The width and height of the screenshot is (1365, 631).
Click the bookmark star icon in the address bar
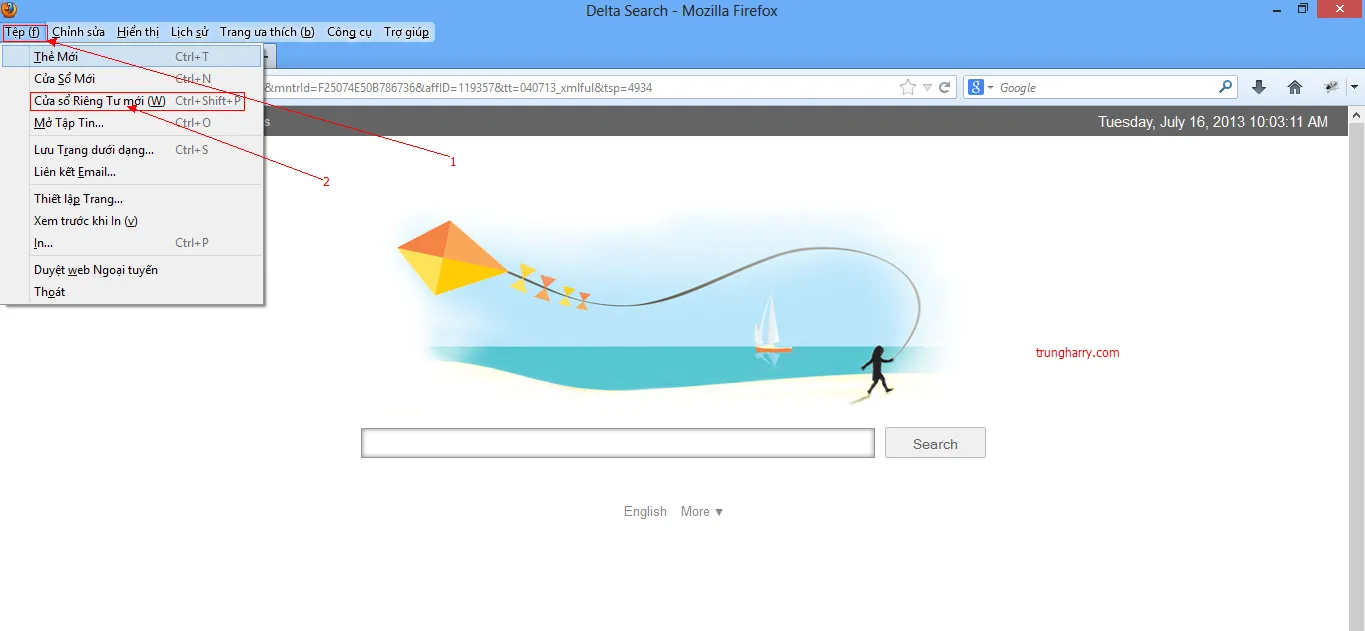pos(907,88)
